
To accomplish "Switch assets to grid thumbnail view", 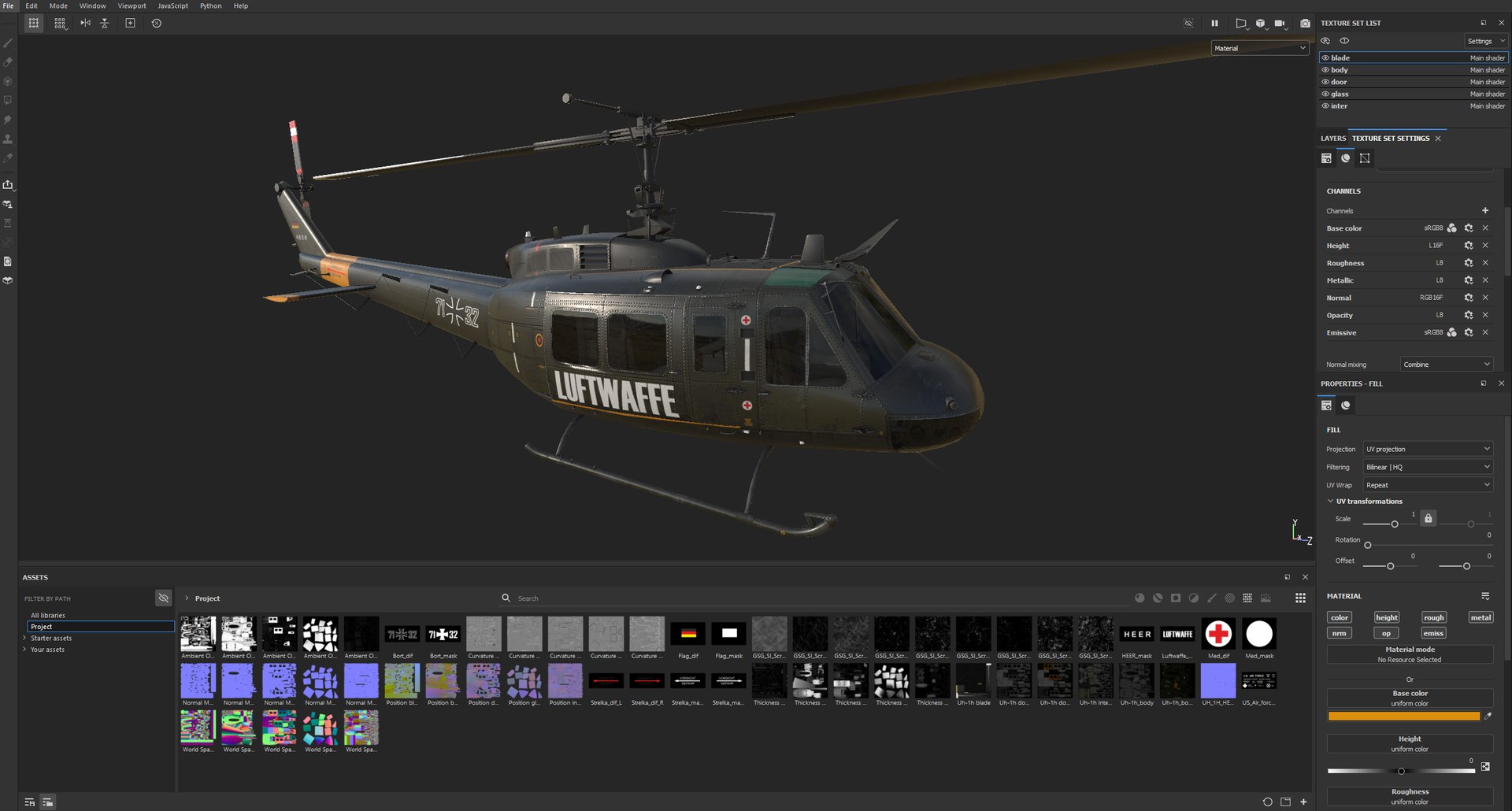I will coord(1300,598).
